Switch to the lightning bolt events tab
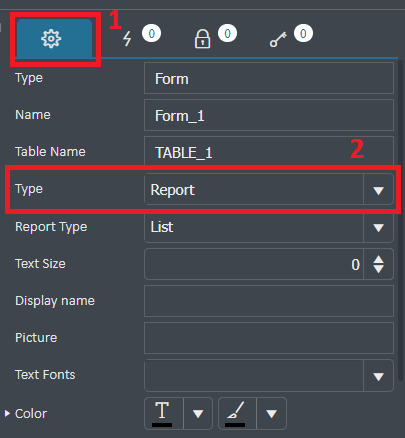The width and height of the screenshot is (405, 438). pyautogui.click(x=127, y=39)
